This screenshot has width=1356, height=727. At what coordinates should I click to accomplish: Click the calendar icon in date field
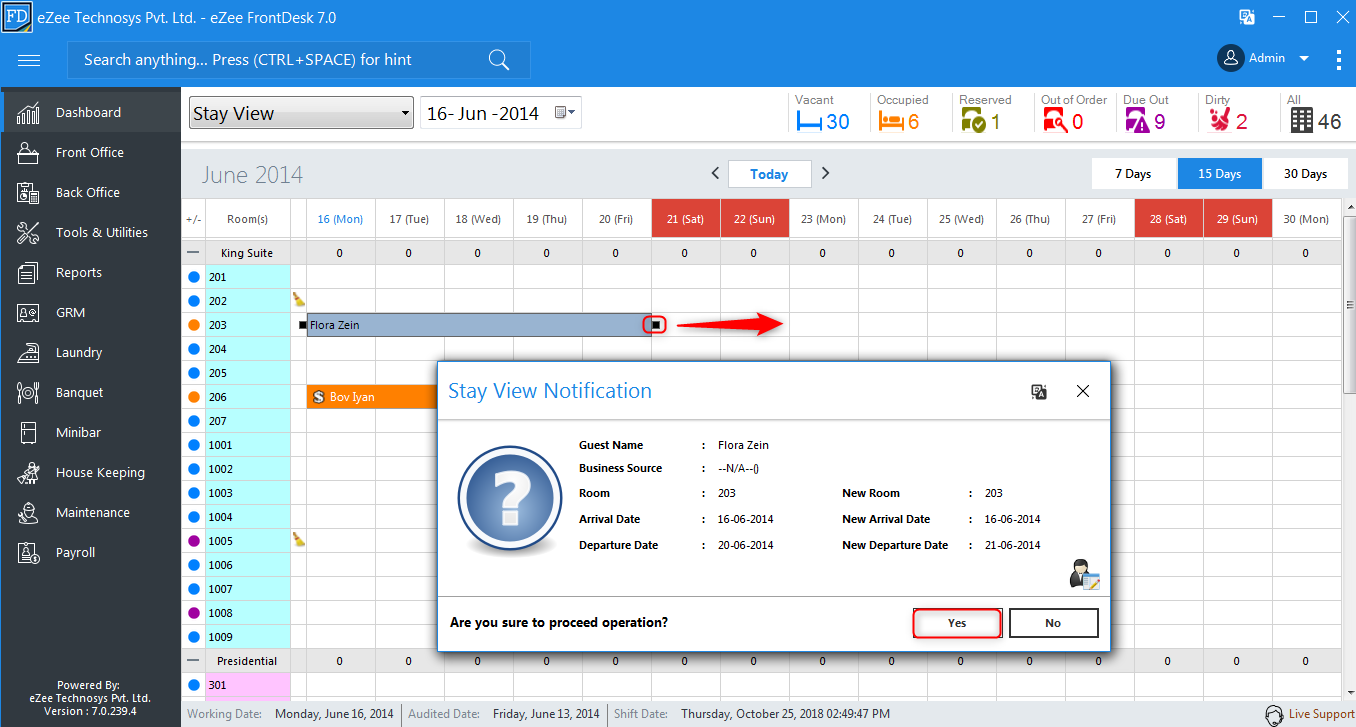point(563,113)
